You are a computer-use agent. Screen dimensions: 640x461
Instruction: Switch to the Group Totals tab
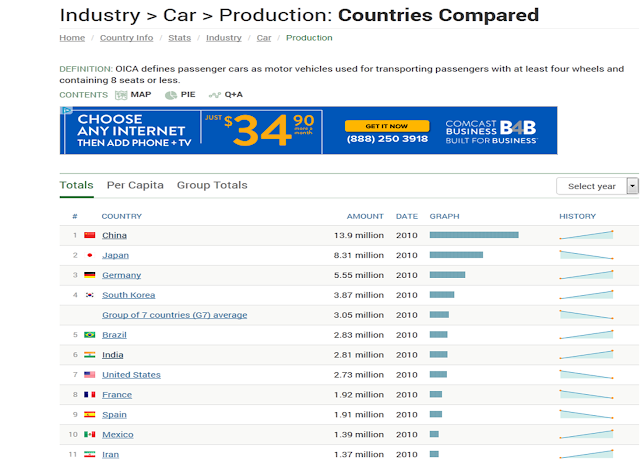tap(212, 185)
